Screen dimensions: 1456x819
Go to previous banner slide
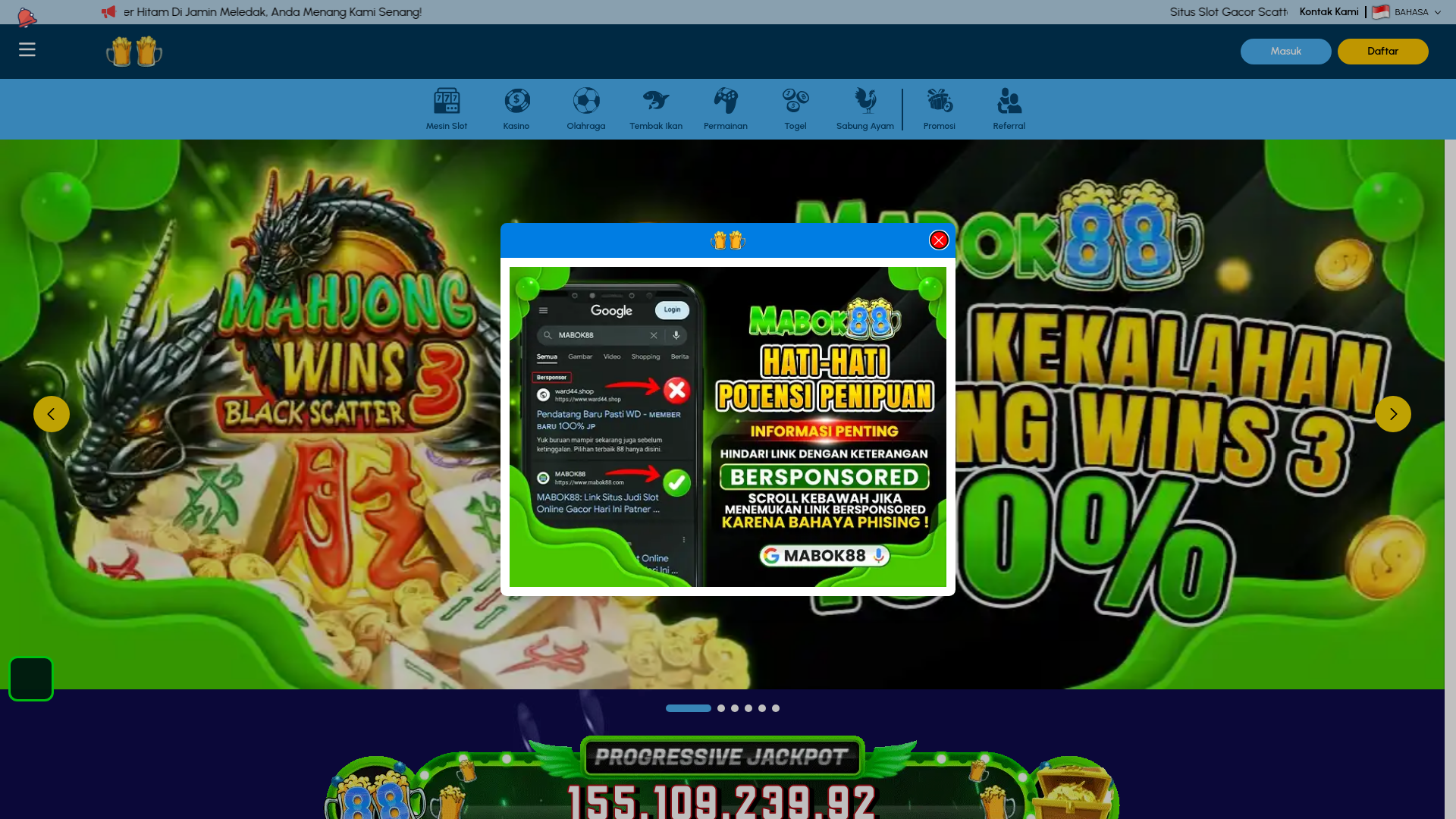(x=52, y=414)
